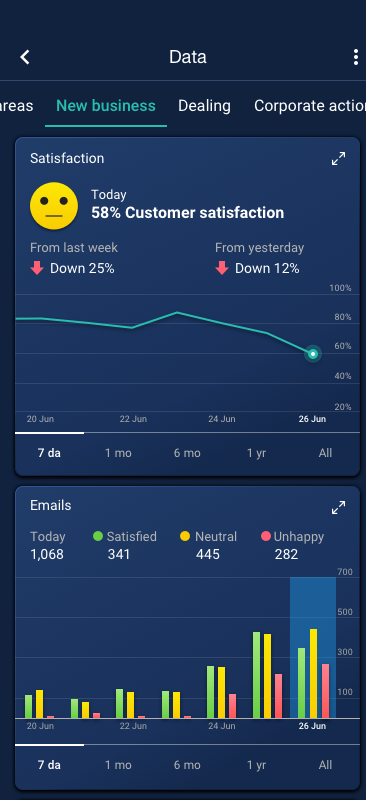Click the 26 Jun data point on line
366x800 pixels.
(x=313, y=354)
